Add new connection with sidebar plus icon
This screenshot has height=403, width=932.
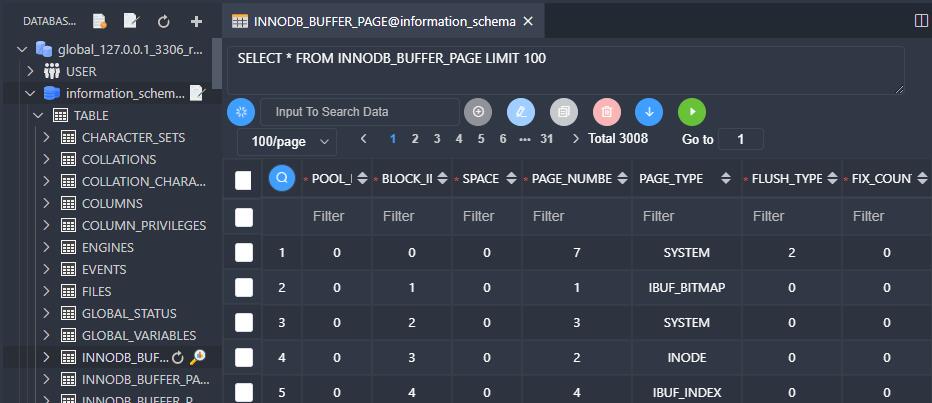(196, 21)
